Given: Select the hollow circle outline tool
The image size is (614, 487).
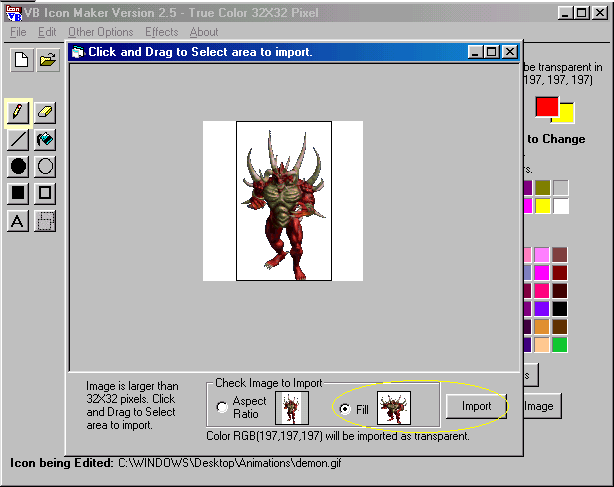Looking at the screenshot, I should pyautogui.click(x=45, y=166).
